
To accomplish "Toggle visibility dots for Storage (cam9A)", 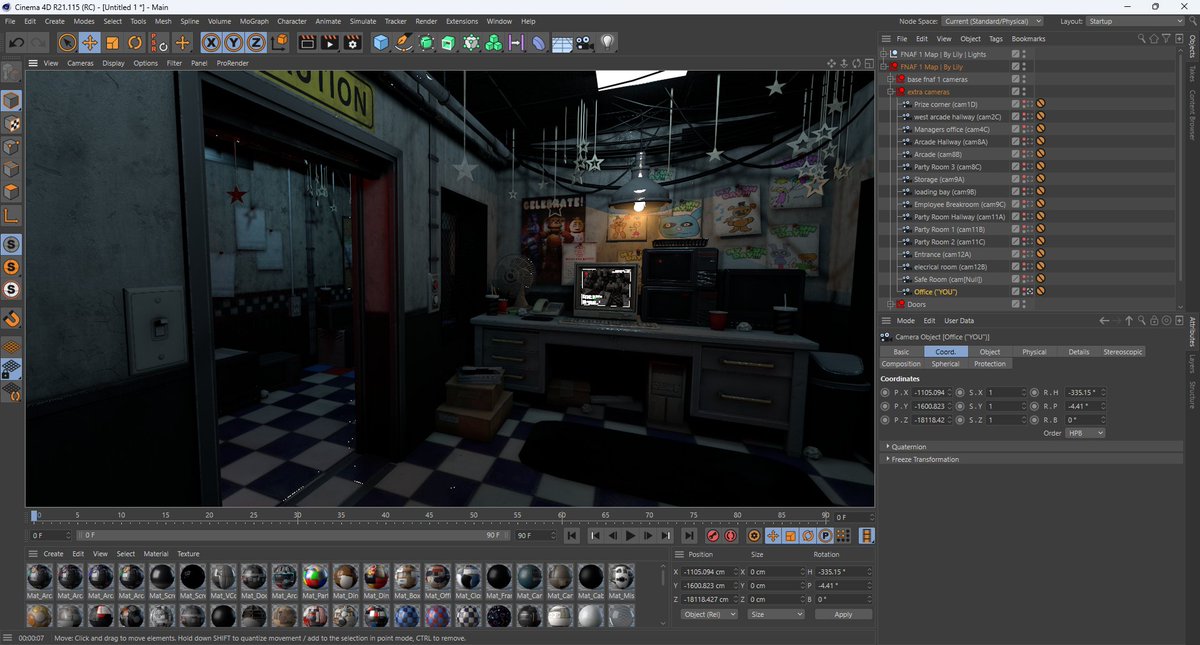I will tap(1025, 179).
